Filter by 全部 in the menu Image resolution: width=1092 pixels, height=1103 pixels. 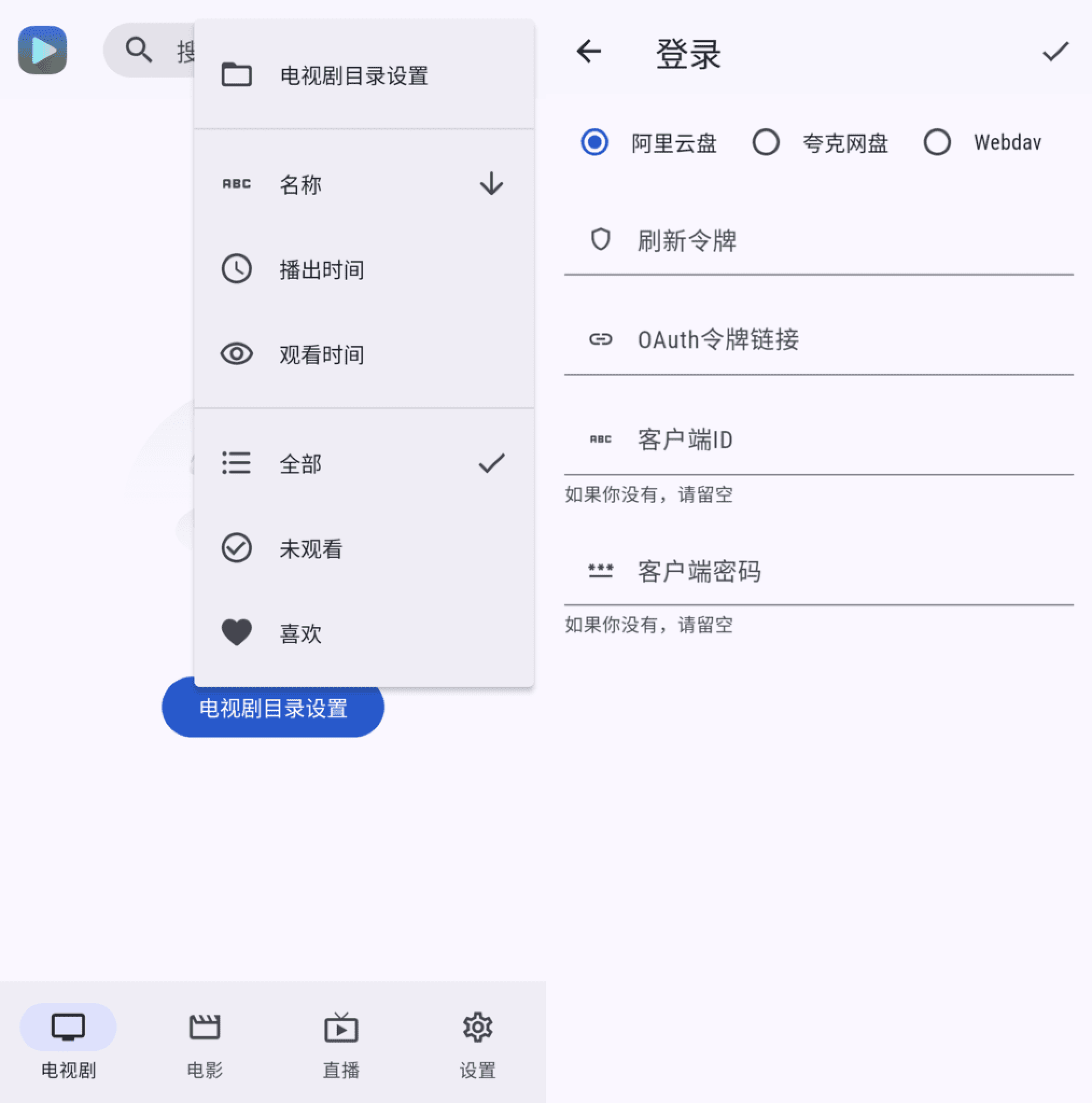tap(364, 463)
